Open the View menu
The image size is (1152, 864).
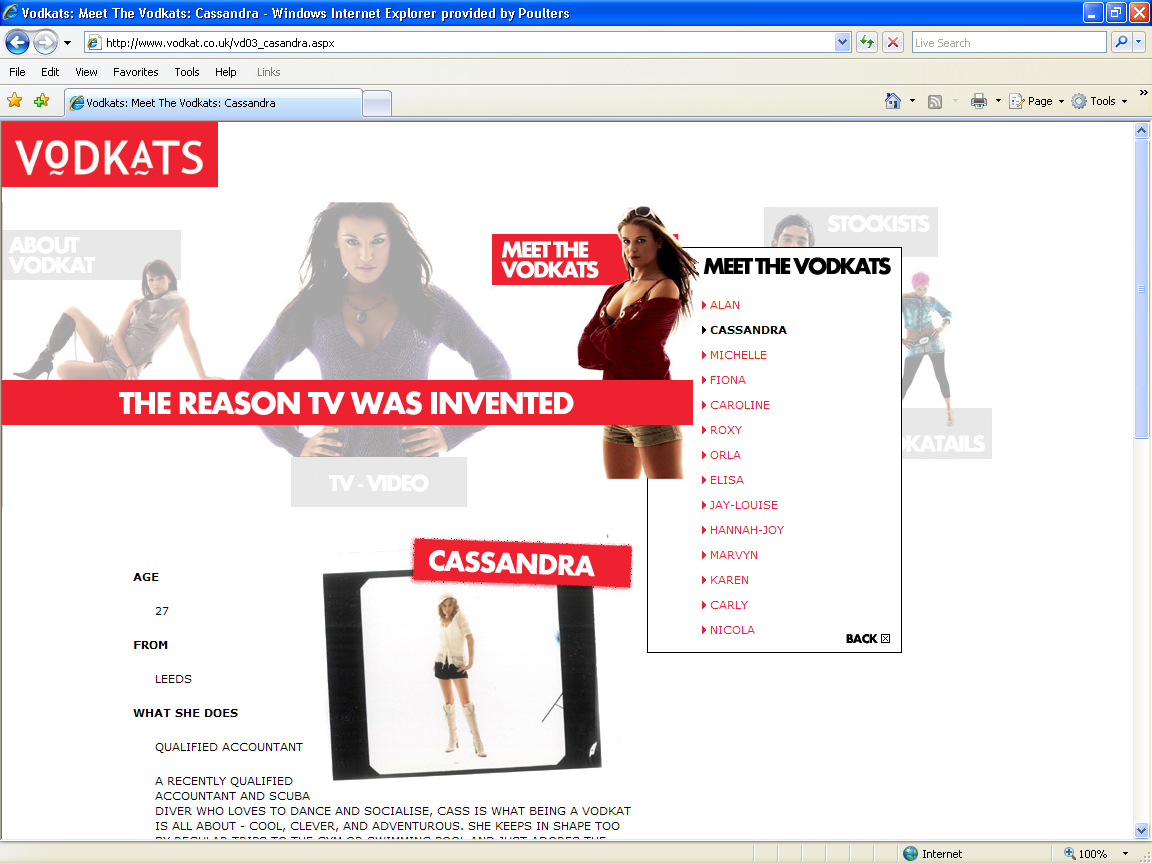[86, 72]
